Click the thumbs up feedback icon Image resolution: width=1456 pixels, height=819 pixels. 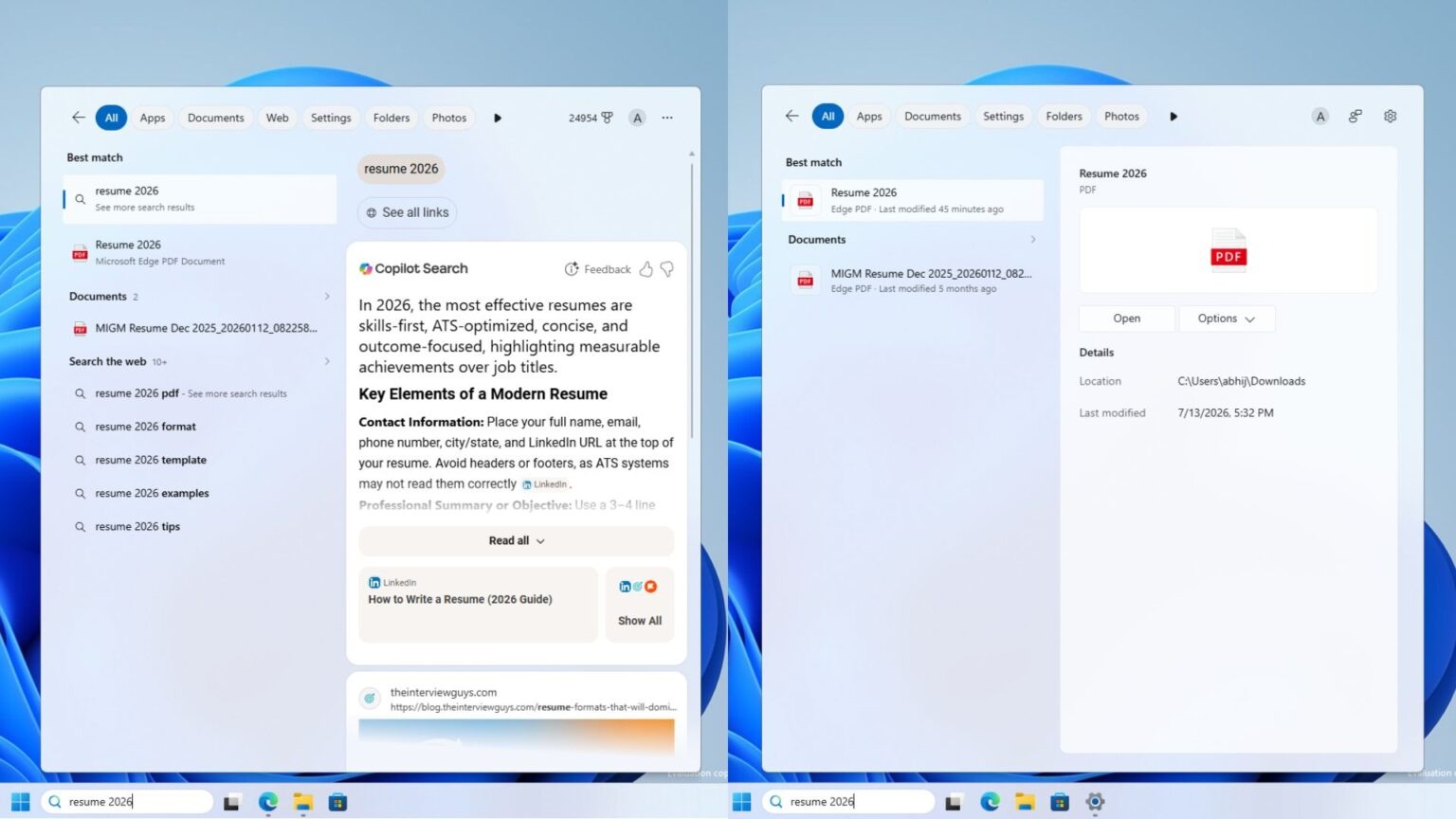[x=646, y=269]
